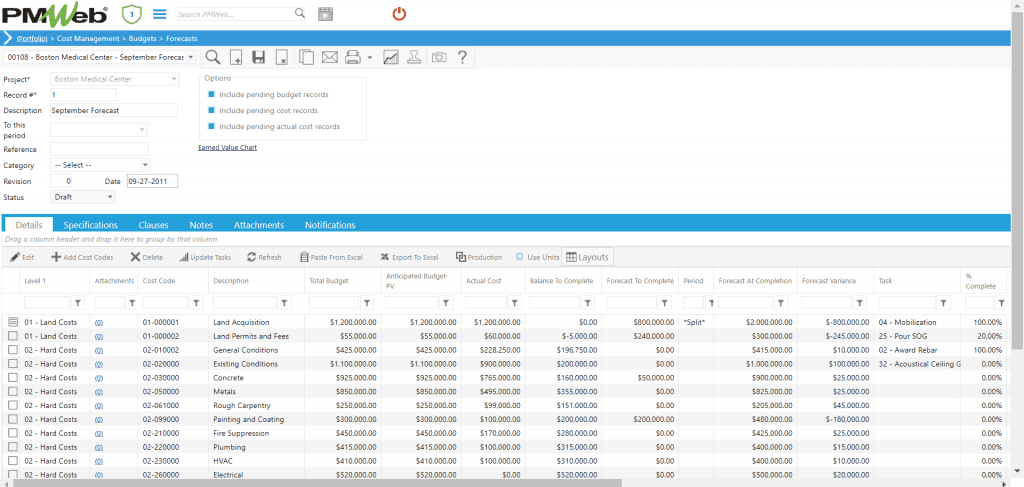Open the help question mark icon

click(x=462, y=57)
